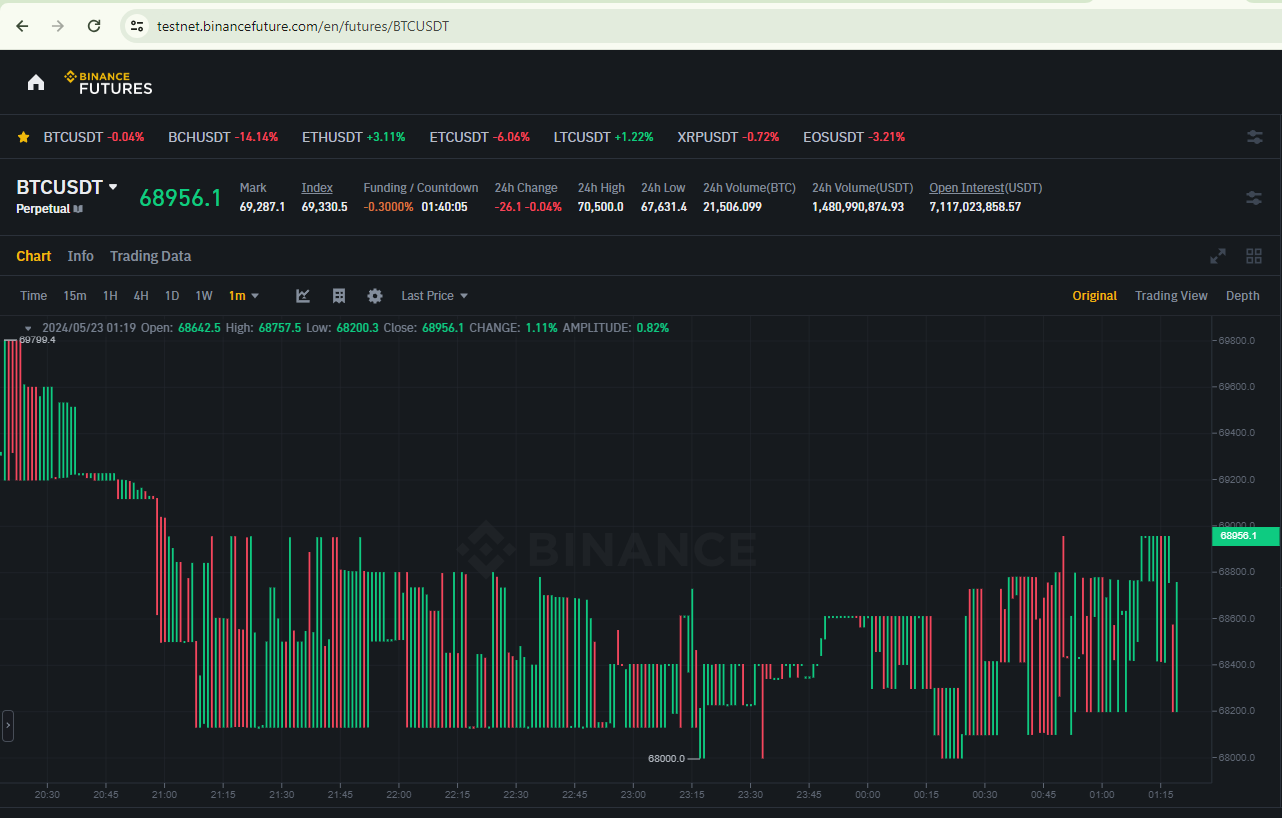
Task: Select BTCUSDT in the ticker bar
Action: coord(94,137)
